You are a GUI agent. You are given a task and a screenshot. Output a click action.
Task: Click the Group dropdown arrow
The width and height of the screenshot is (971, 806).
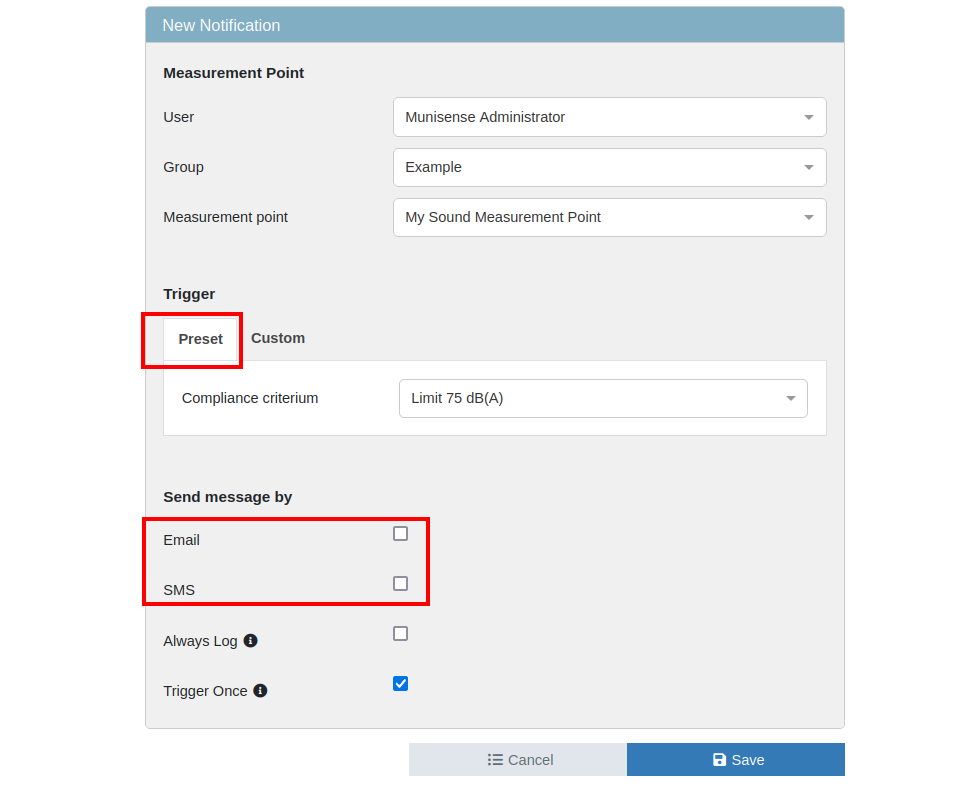809,167
